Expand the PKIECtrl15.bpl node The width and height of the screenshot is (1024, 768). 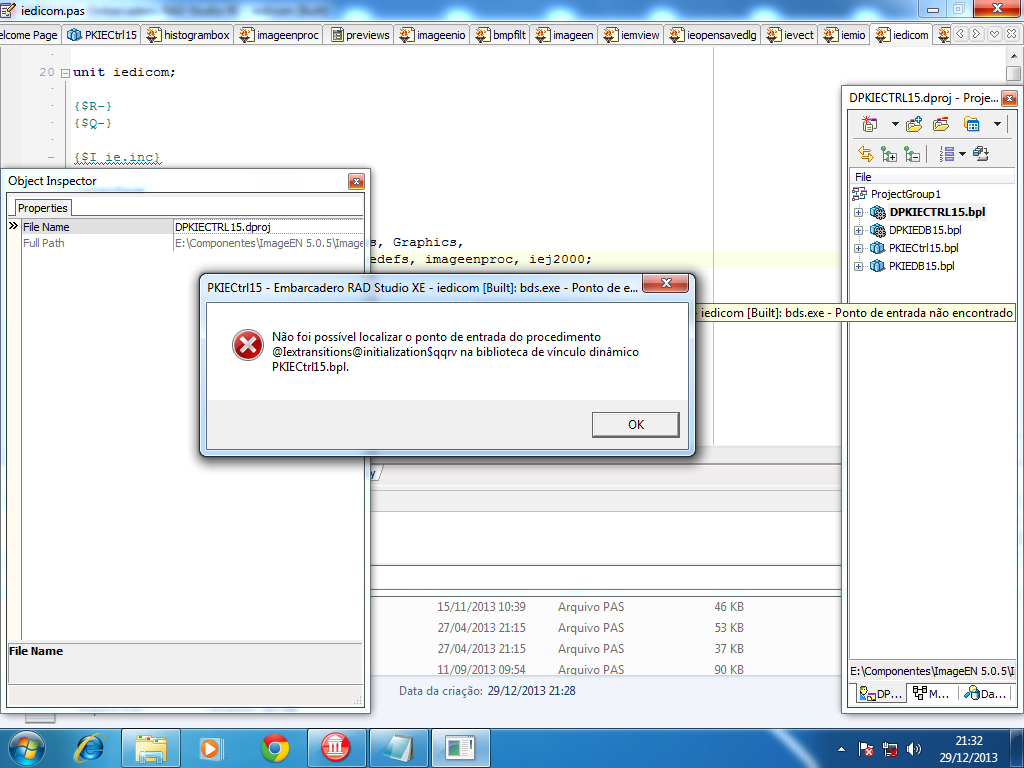(x=859, y=248)
